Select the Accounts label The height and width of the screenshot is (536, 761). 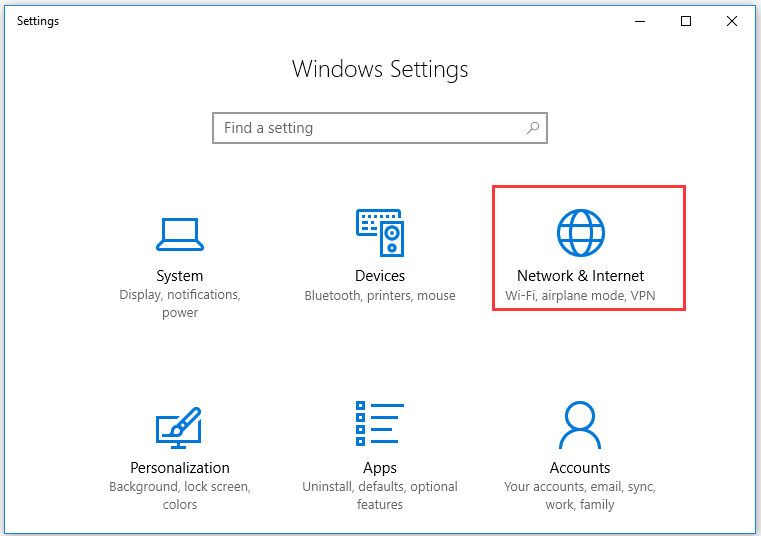[580, 468]
